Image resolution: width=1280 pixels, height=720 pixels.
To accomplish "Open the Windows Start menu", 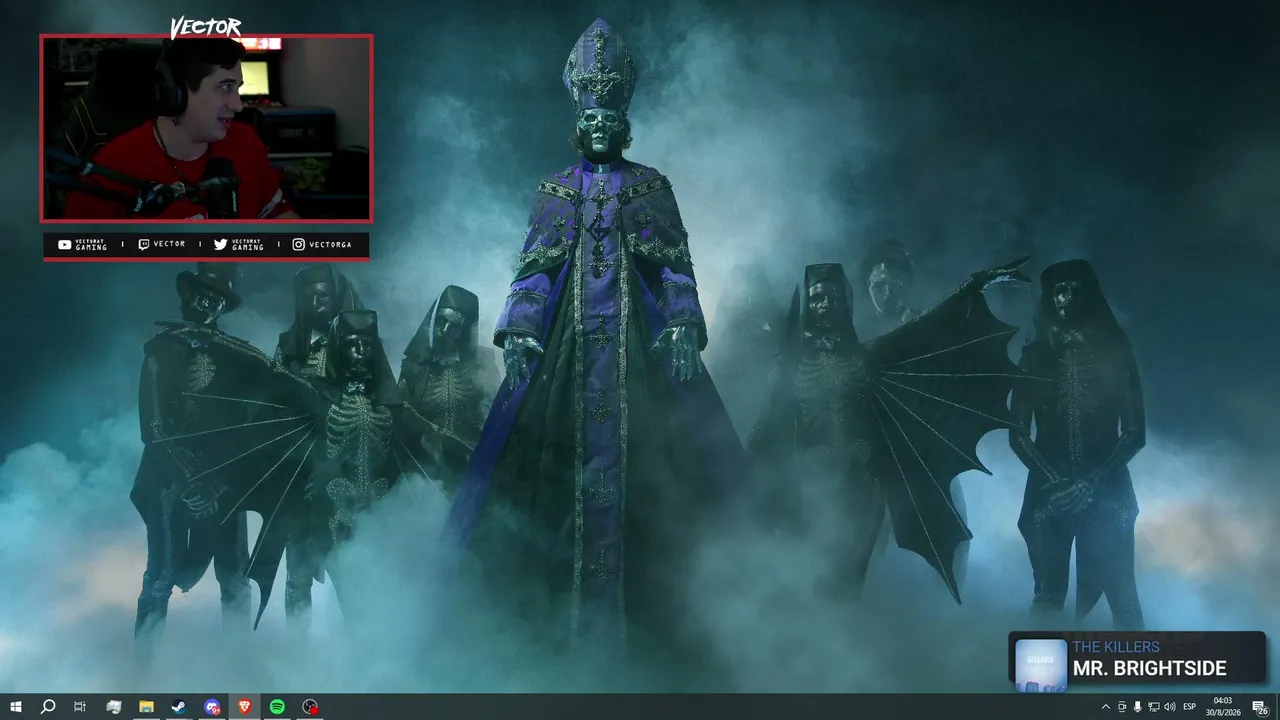I will (16, 707).
